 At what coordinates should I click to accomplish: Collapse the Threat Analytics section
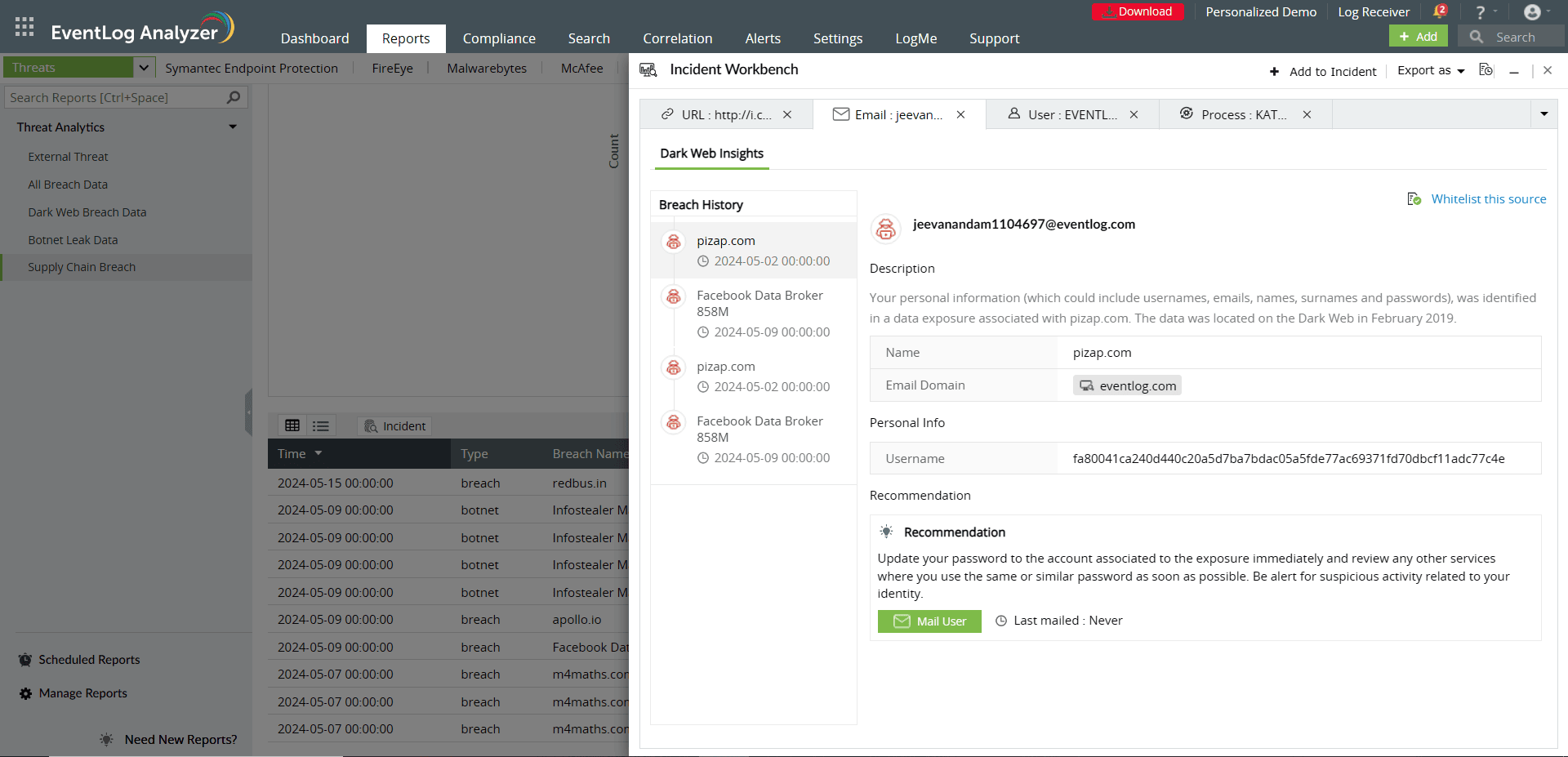[234, 127]
